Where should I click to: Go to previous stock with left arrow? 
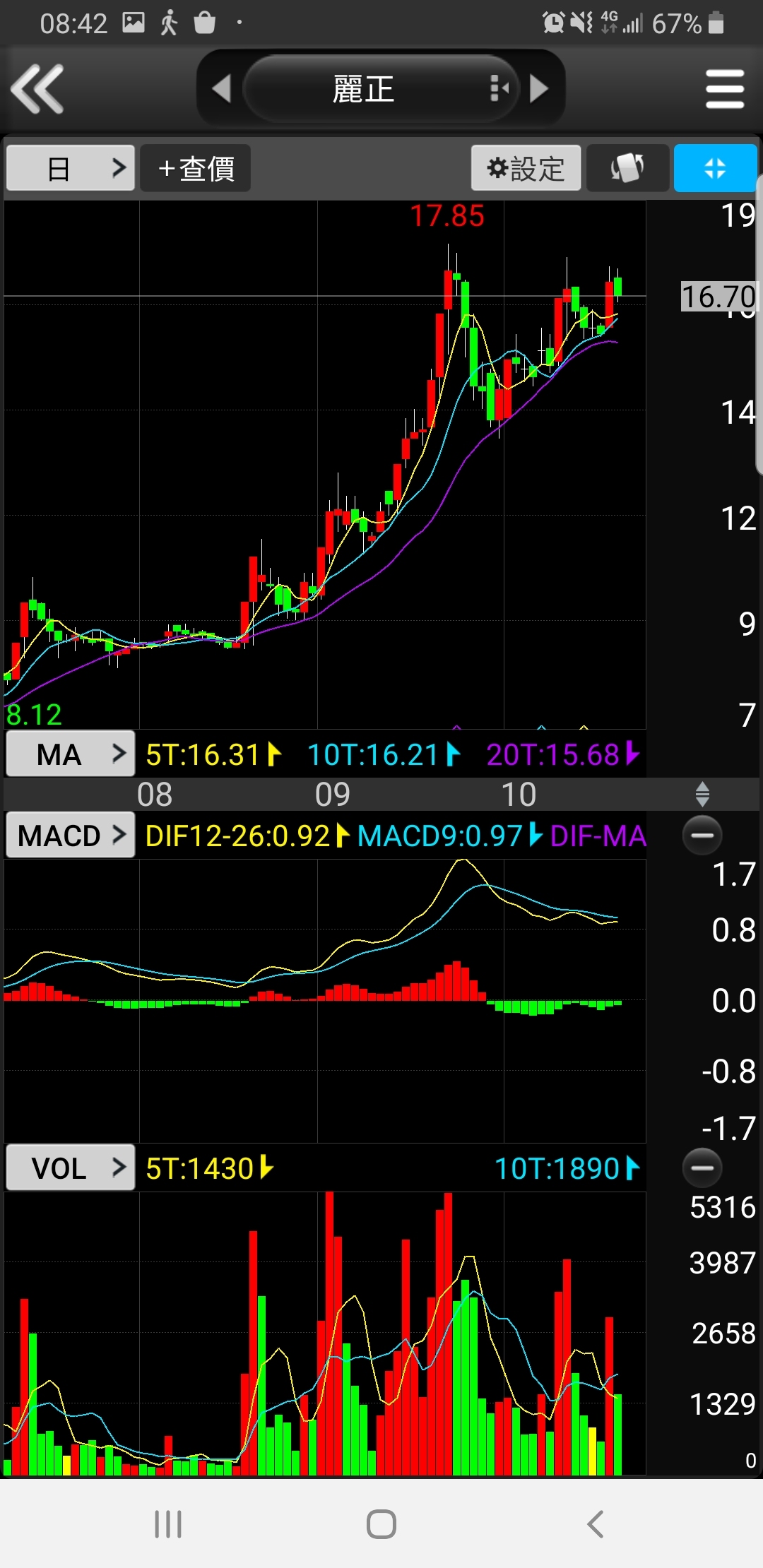[x=221, y=89]
